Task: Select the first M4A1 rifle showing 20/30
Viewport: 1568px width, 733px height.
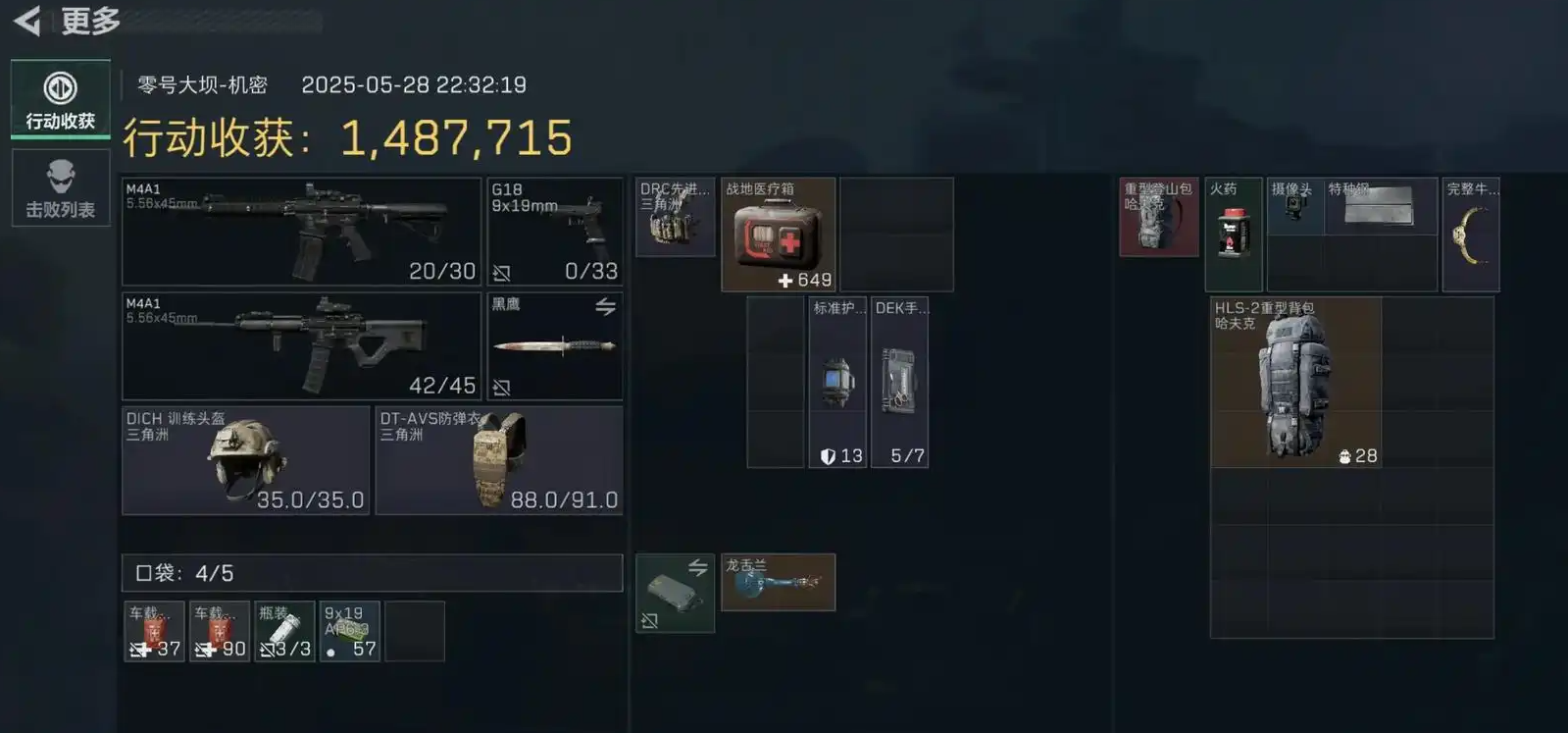Action: [x=302, y=232]
